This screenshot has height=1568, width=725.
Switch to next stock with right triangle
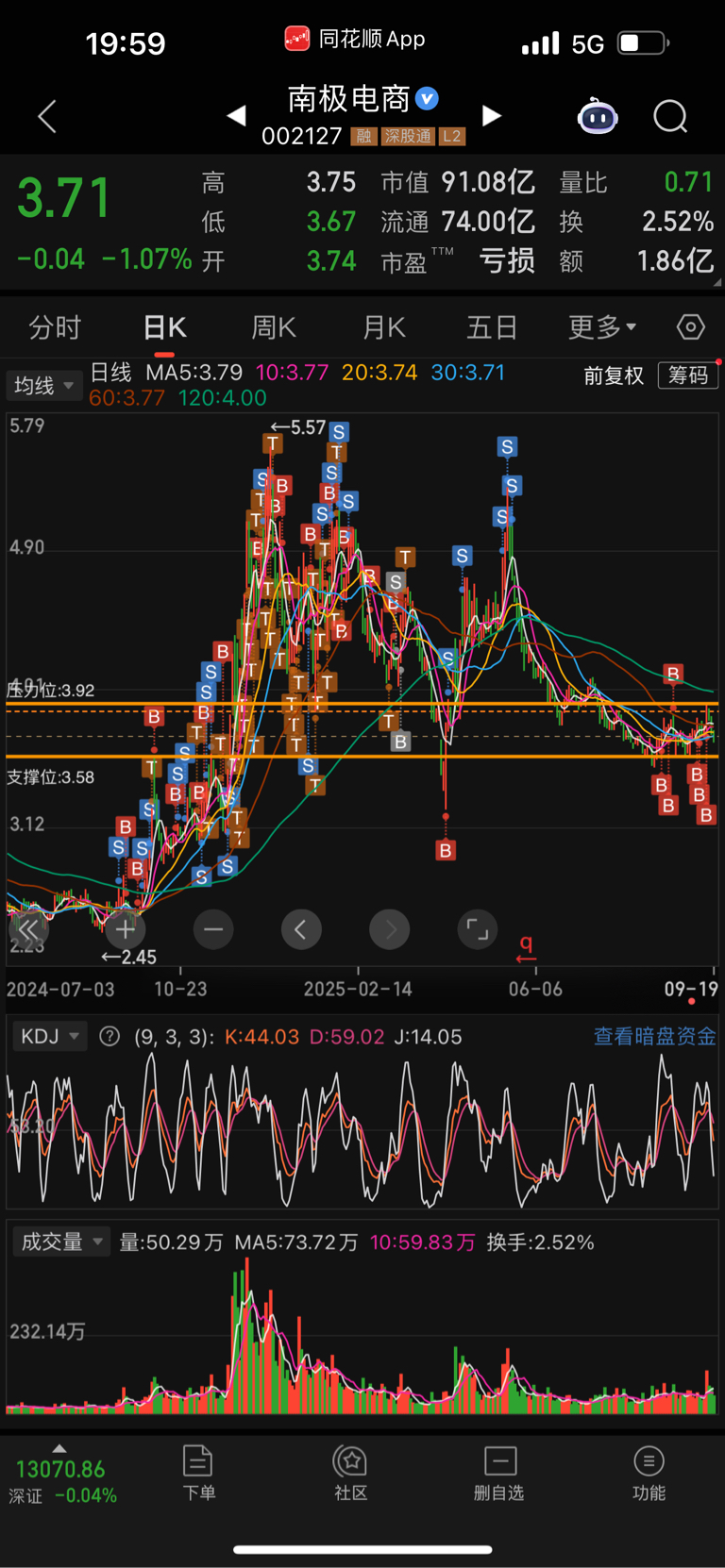pyautogui.click(x=491, y=115)
